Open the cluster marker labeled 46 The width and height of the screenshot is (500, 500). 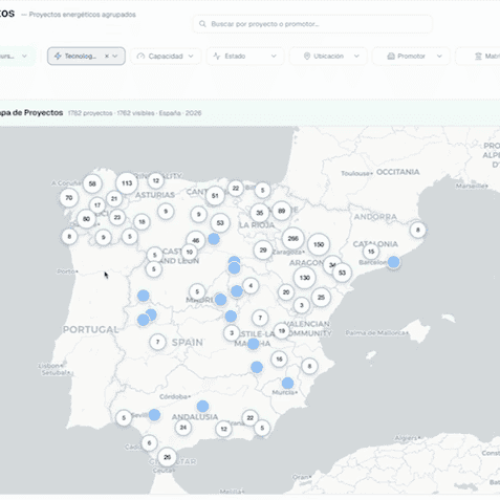click(196, 240)
